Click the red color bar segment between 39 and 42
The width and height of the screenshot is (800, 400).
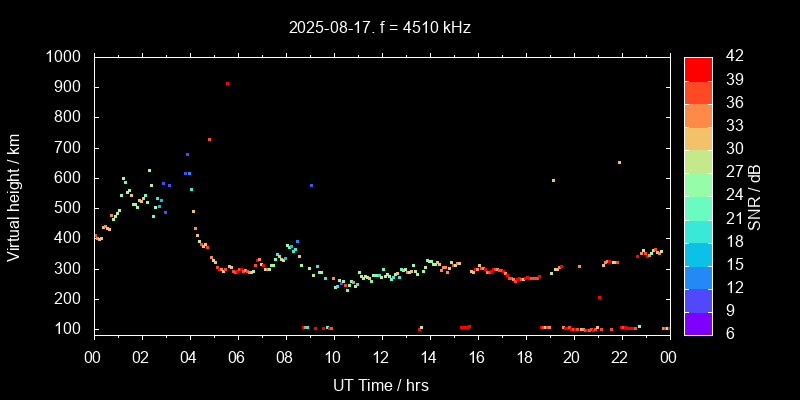[697, 68]
